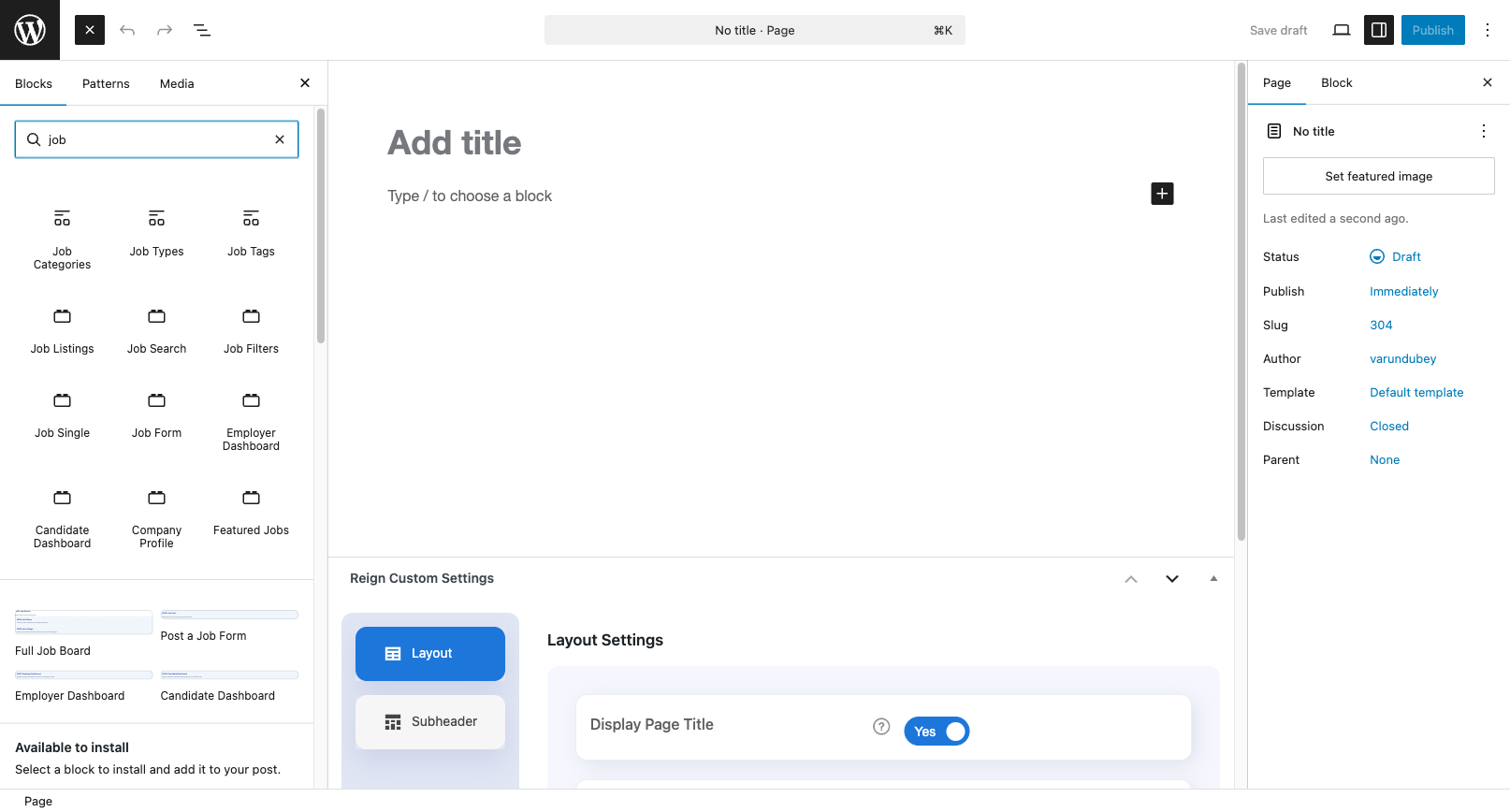1510x812 pixels.
Task: Open the editor options three-dot menu
Action: coord(1488,30)
